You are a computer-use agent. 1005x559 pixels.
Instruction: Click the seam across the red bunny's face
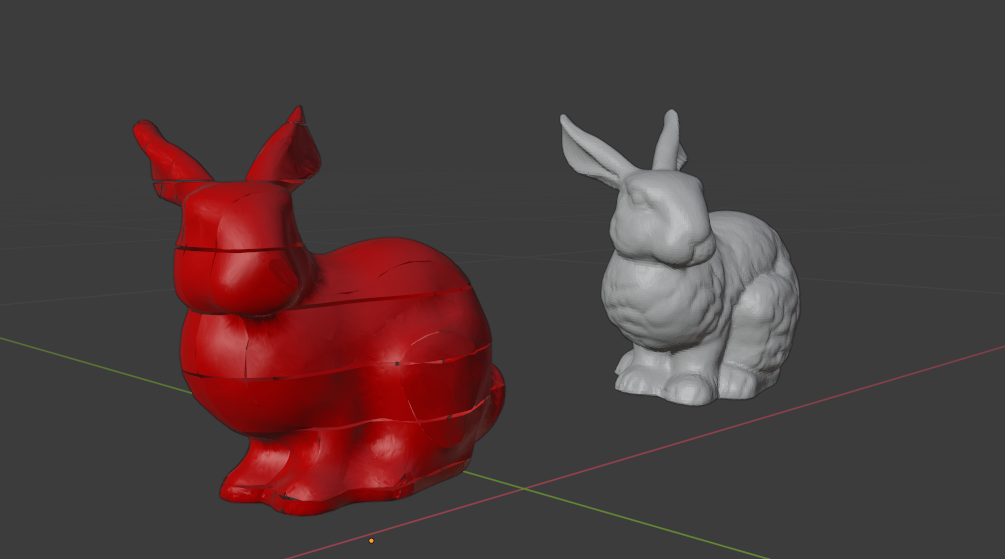click(x=240, y=249)
